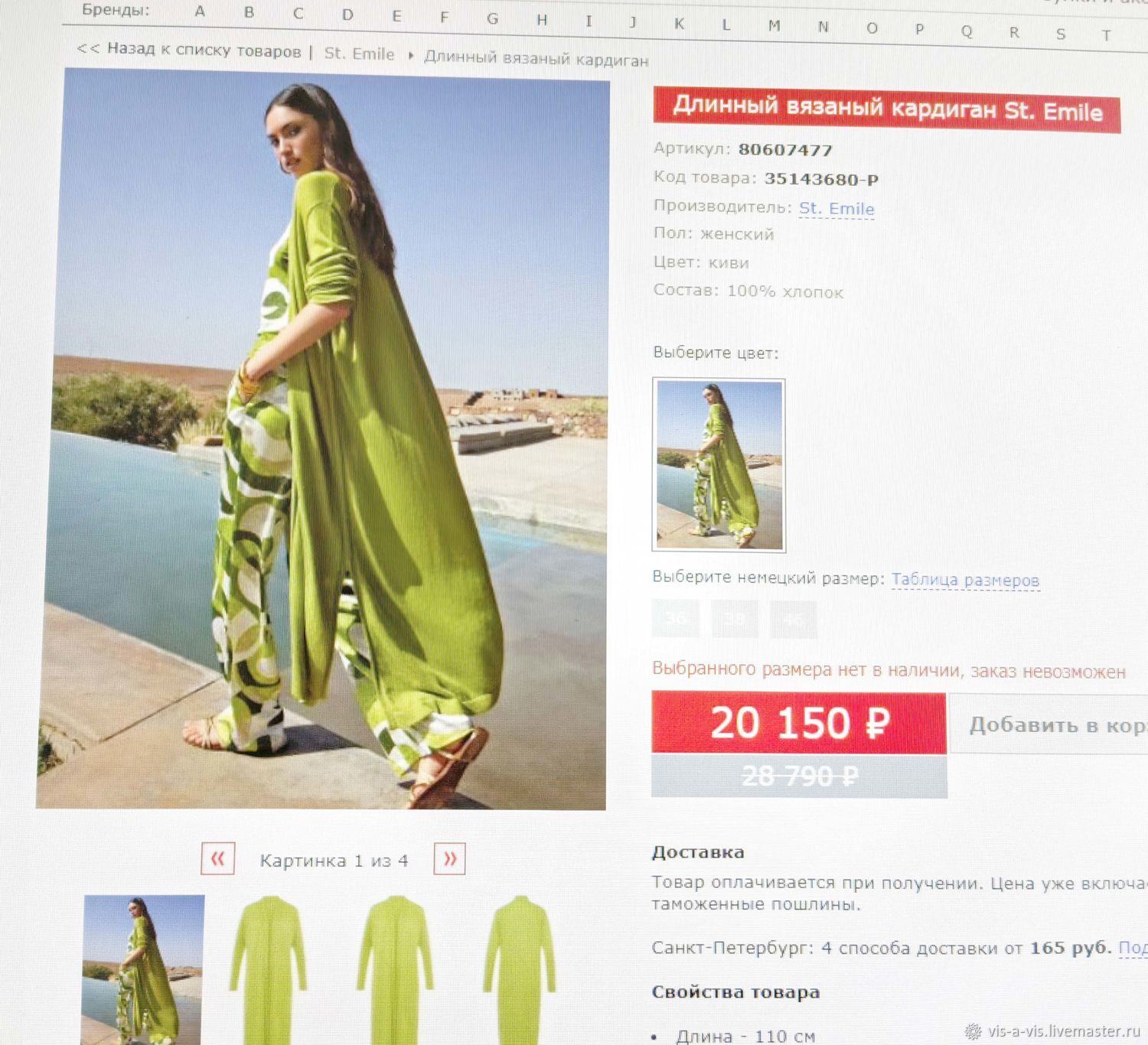Click 'Длинный вязаный кардиган St. Emile' title
Image resolution: width=1148 pixels, height=1045 pixels.
coord(887,110)
